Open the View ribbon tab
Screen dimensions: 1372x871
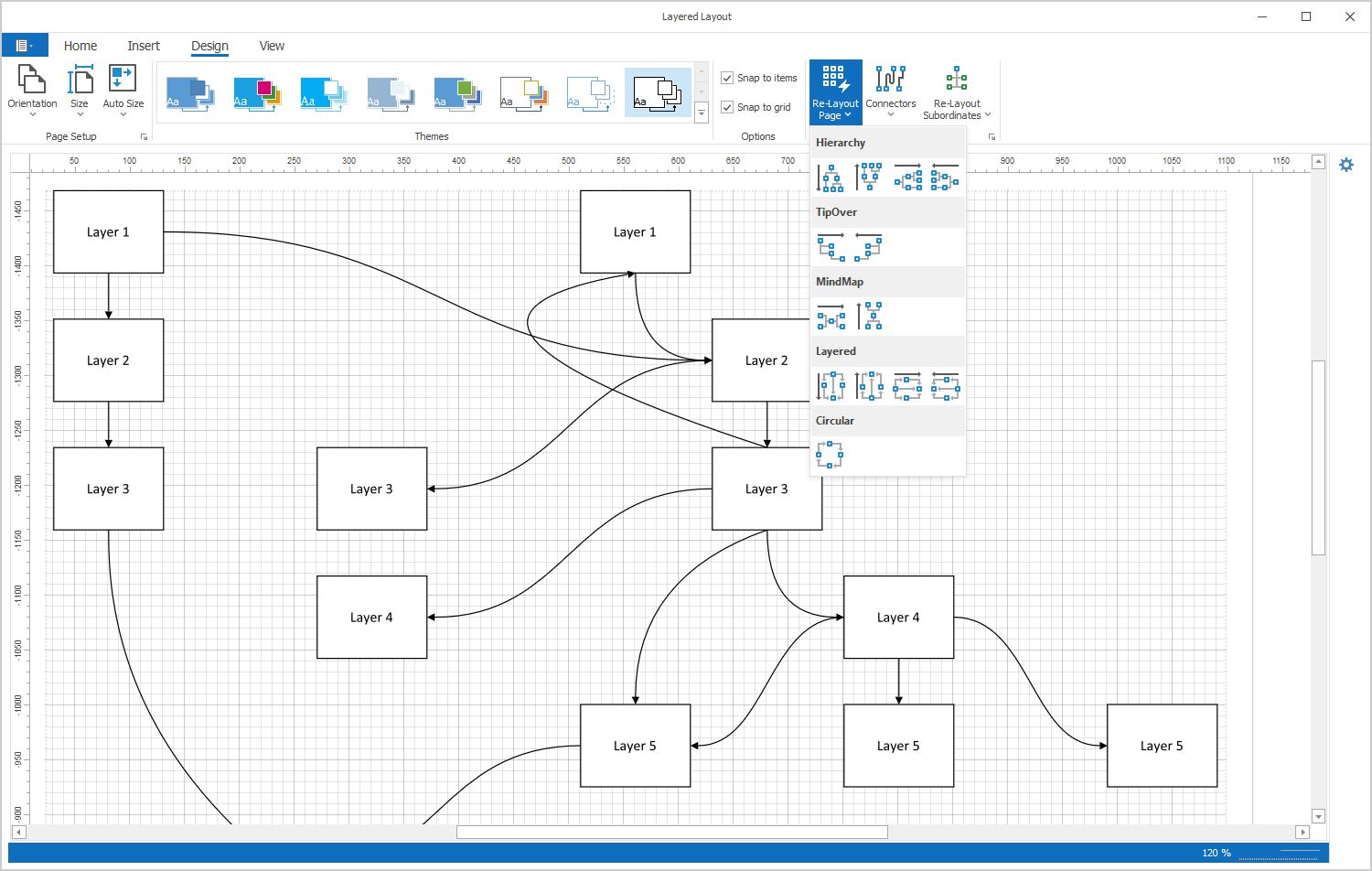(x=272, y=46)
